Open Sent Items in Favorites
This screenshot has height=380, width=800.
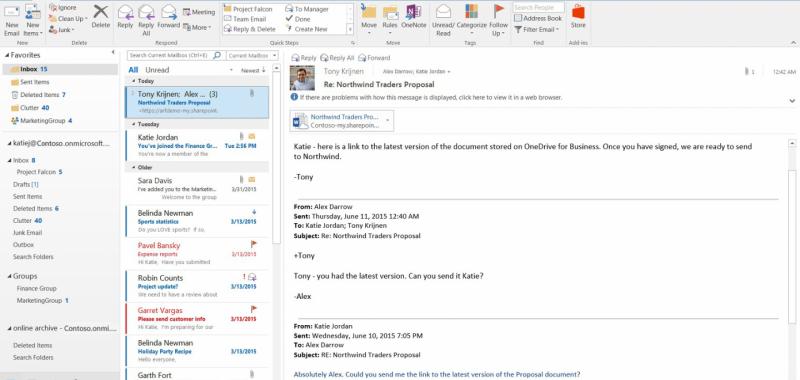click(35, 82)
